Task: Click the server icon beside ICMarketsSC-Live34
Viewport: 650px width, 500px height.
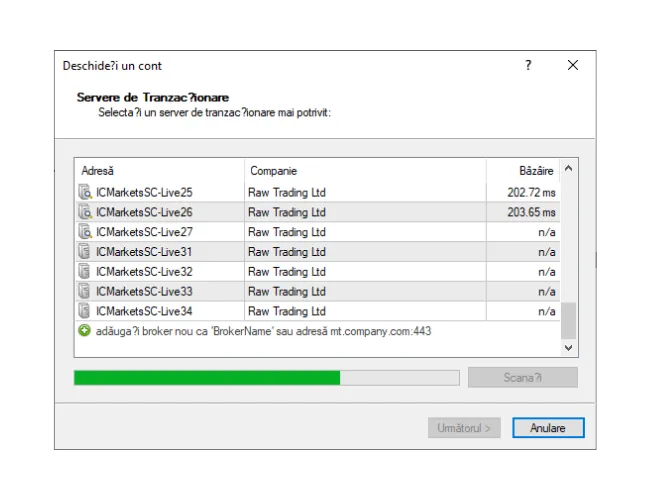Action: pos(85,312)
